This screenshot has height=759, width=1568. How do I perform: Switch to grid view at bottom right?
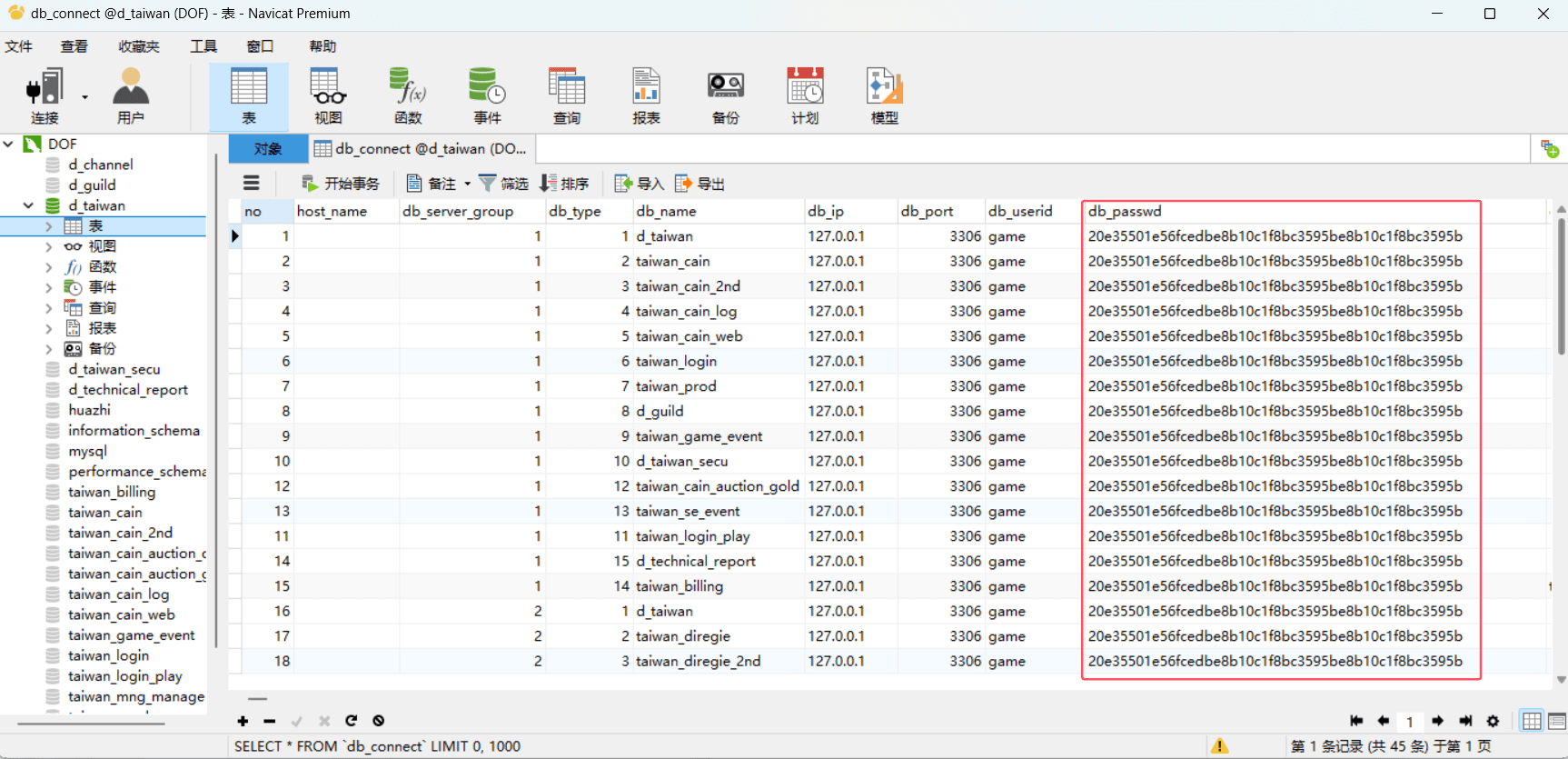pos(1532,721)
